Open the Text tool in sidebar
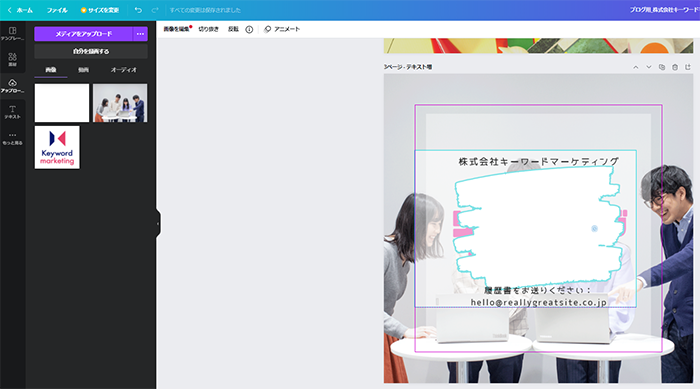This screenshot has height=389, width=700. [12, 112]
